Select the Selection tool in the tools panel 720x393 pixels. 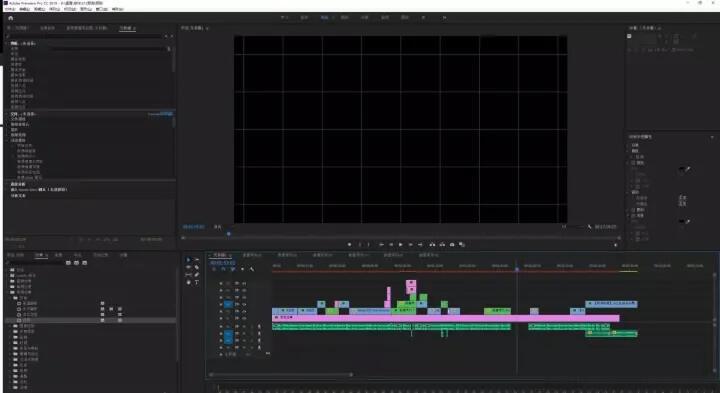pos(188,260)
